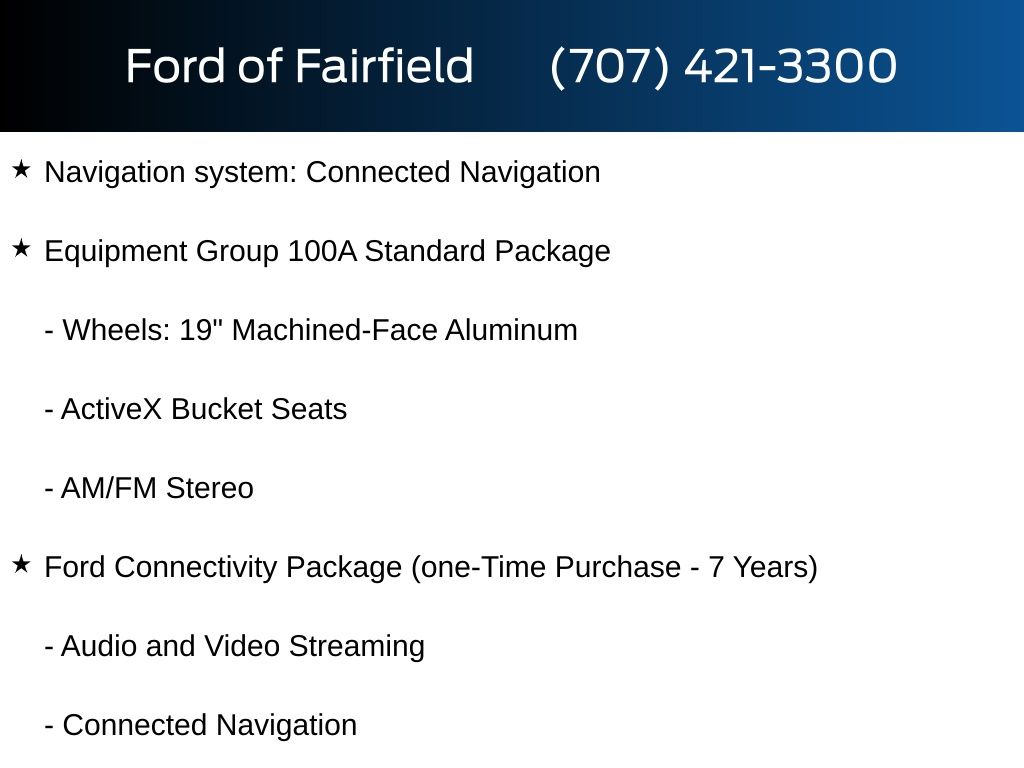Select the "Standard Package" text
Image resolution: width=1024 pixels, height=768 pixels.
pos(487,251)
